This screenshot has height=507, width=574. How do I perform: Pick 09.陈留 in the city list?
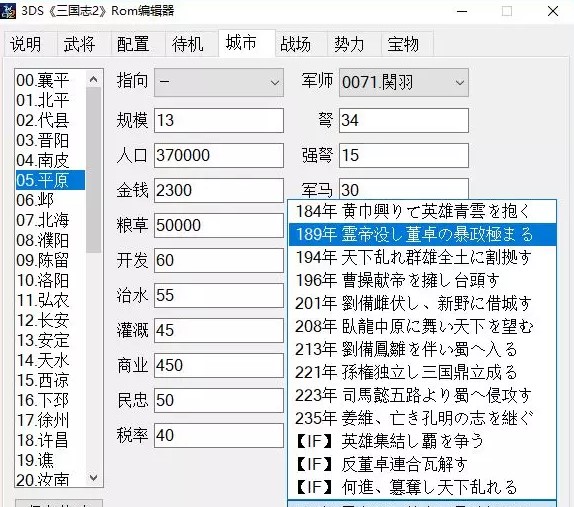50,260
